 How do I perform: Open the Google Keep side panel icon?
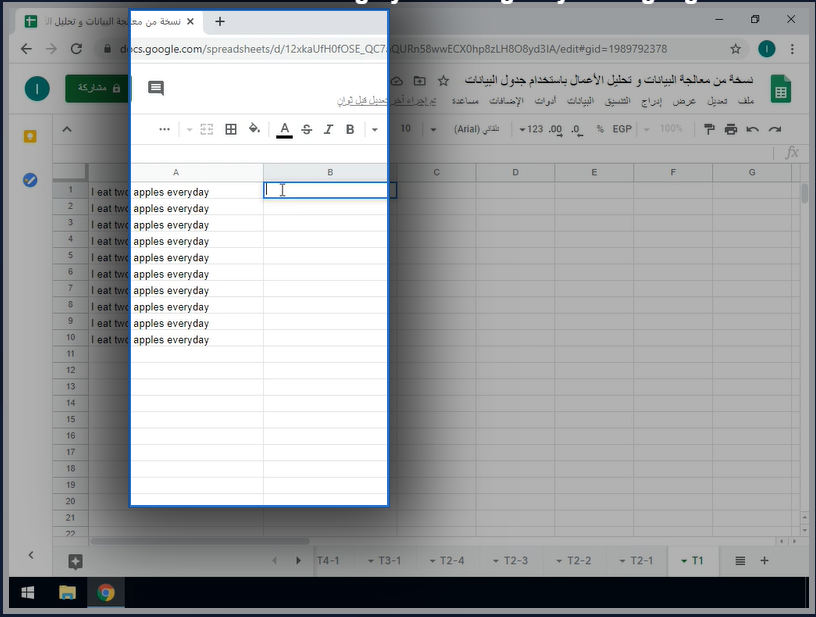click(x=30, y=136)
